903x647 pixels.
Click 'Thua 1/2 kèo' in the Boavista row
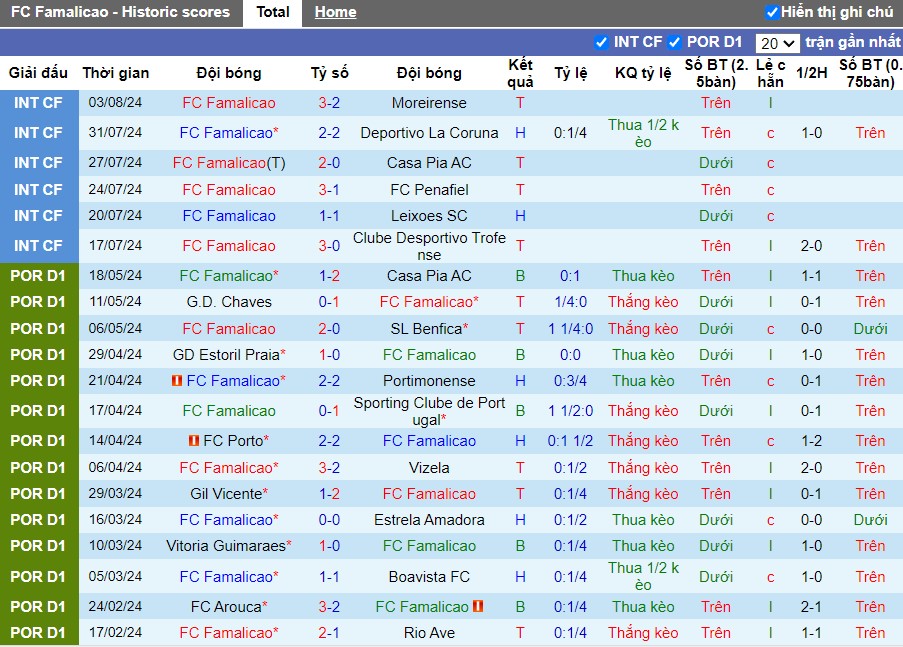643,576
